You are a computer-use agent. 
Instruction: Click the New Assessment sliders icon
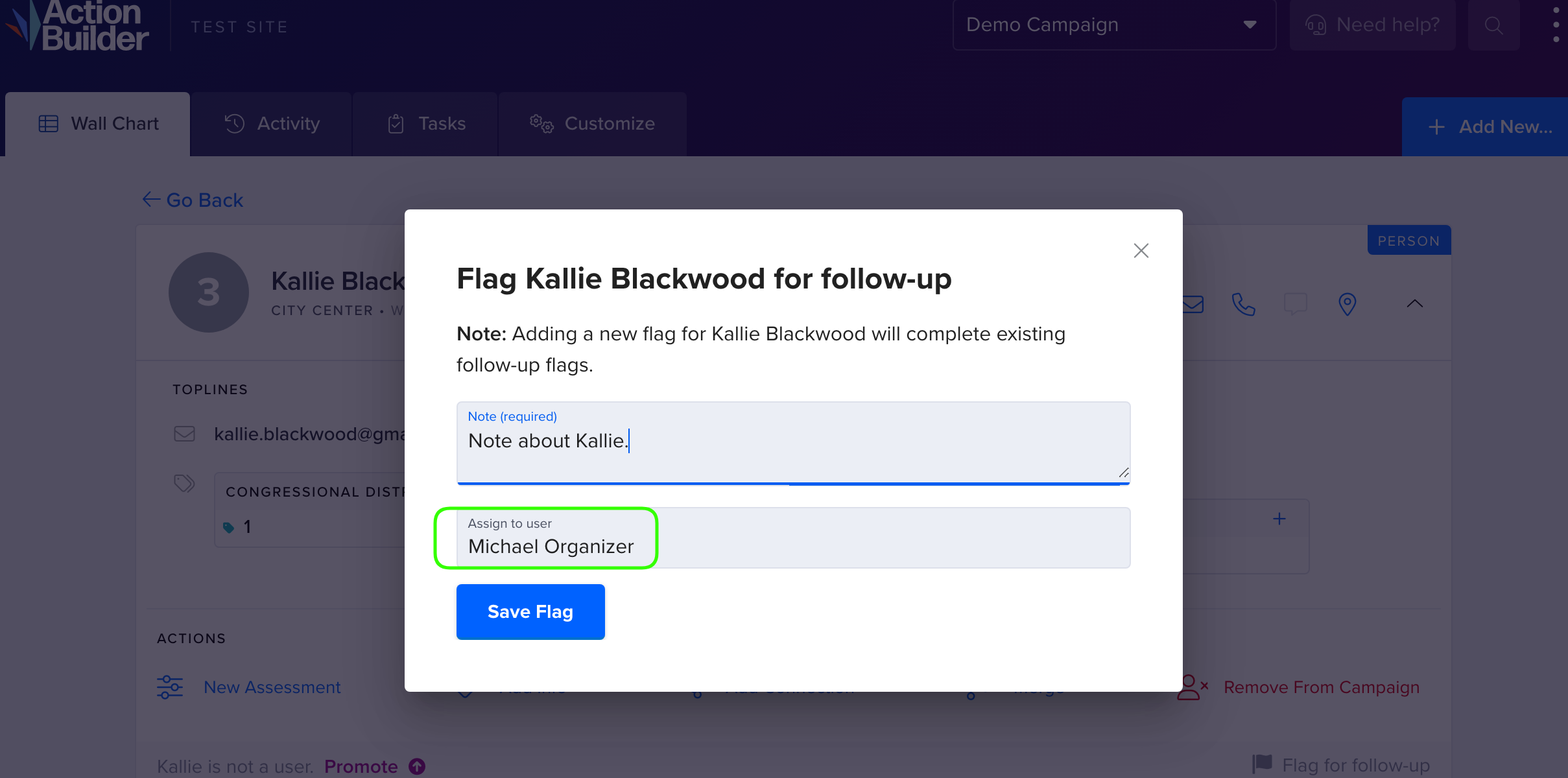tap(170, 687)
